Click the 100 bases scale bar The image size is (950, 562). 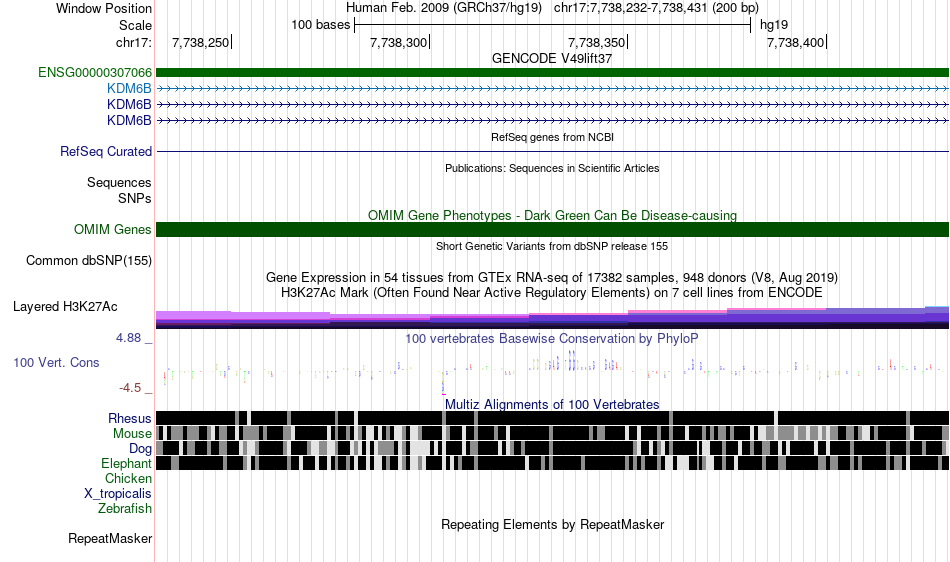point(553,25)
